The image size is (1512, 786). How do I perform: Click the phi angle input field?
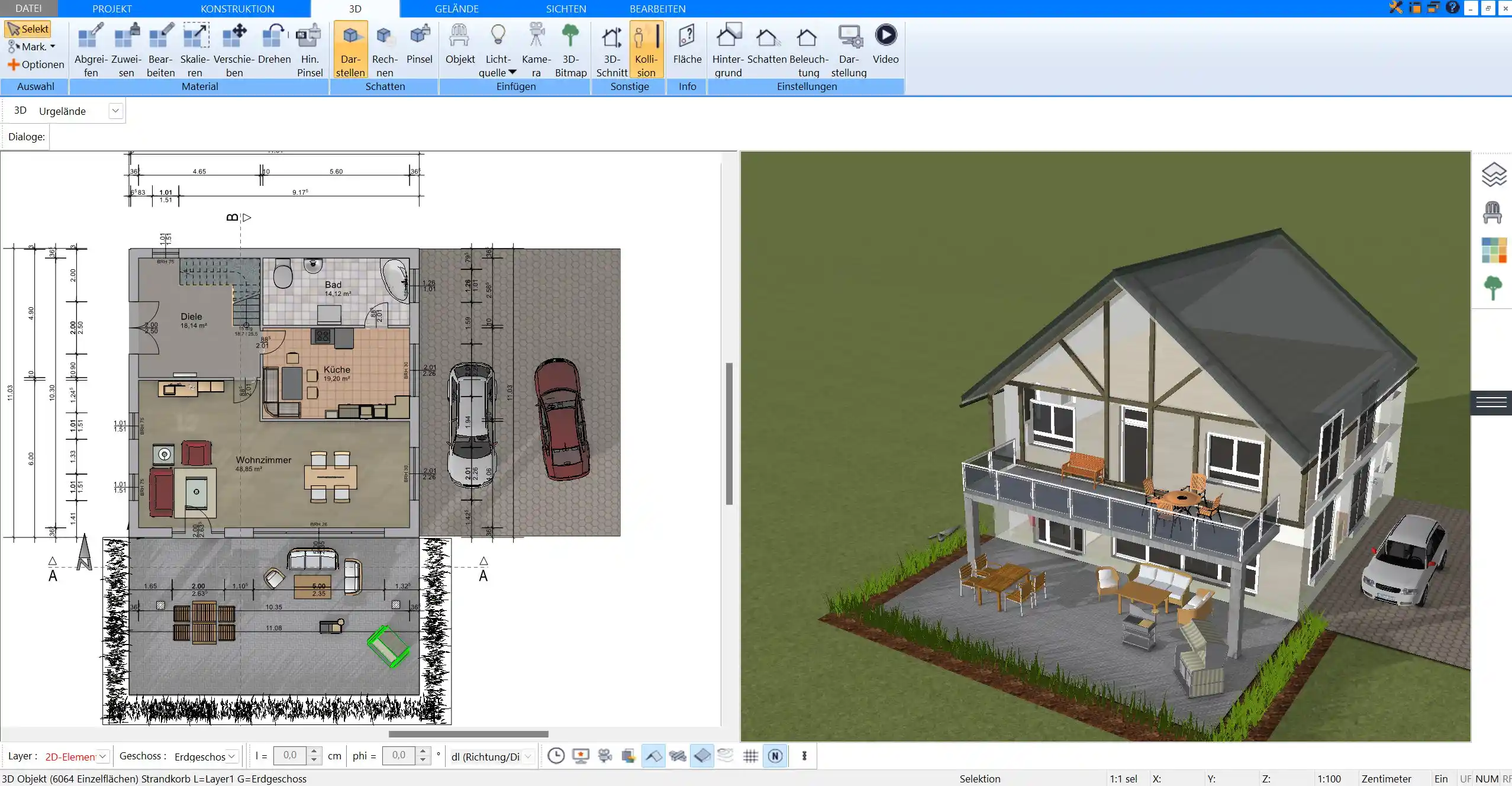point(399,755)
